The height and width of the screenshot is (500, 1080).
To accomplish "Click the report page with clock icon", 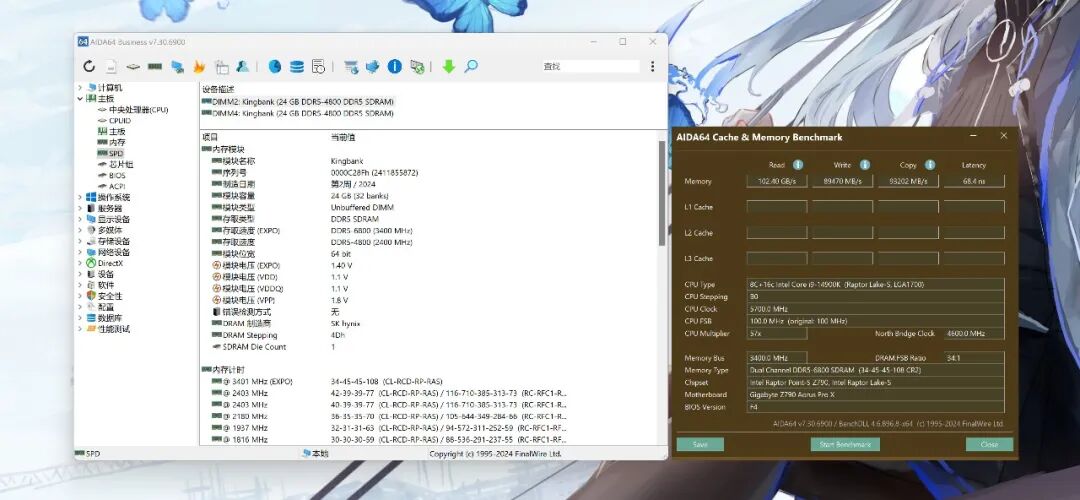I will pos(318,67).
